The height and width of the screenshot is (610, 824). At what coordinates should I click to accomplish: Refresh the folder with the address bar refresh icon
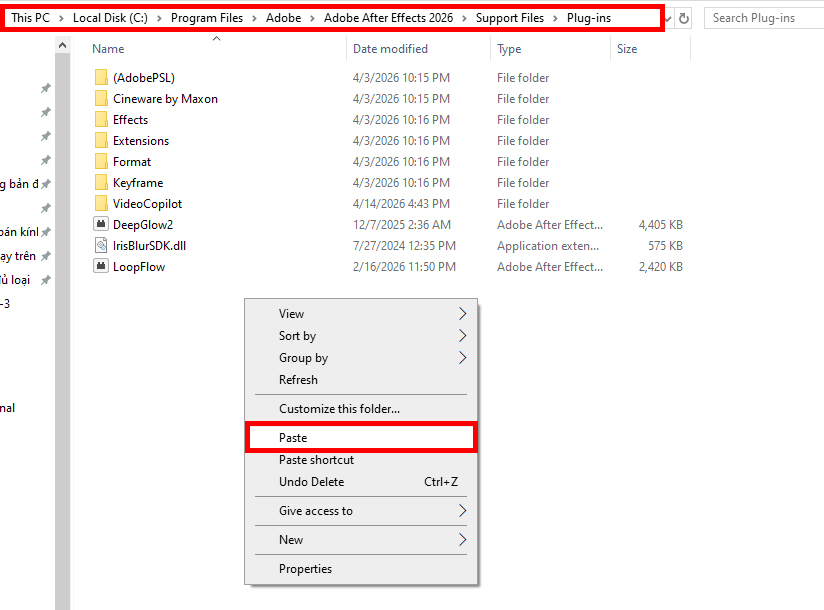(x=684, y=18)
